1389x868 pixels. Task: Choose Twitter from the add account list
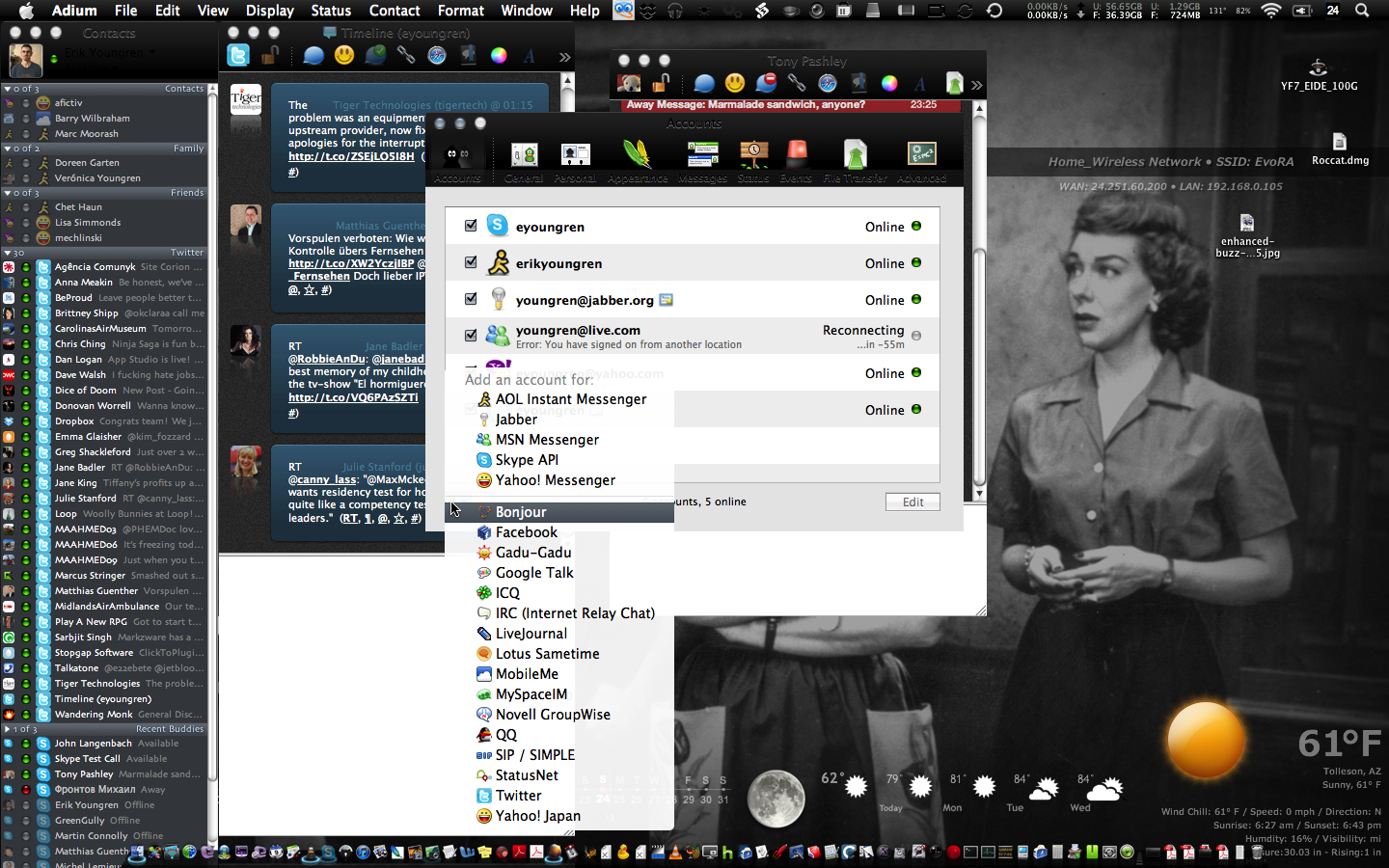559,796
